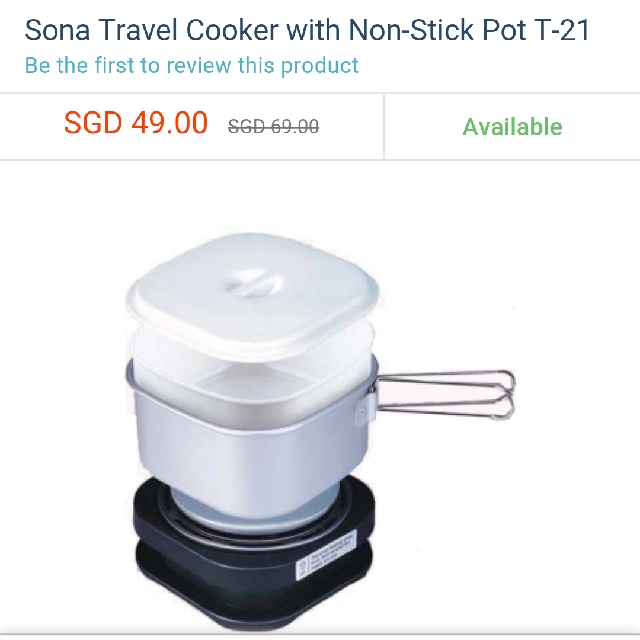Screen dimensions: 640x640
Task: Select the SGD 49.00 sale price
Action: click(136, 122)
